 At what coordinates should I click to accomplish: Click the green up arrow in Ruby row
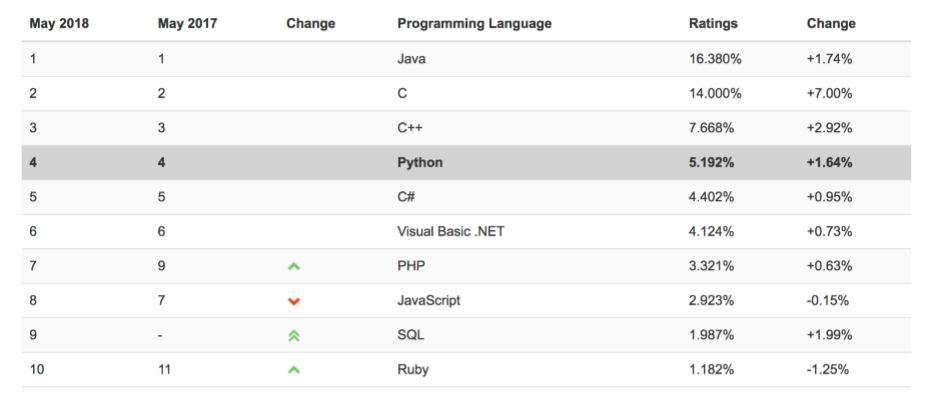(x=294, y=370)
